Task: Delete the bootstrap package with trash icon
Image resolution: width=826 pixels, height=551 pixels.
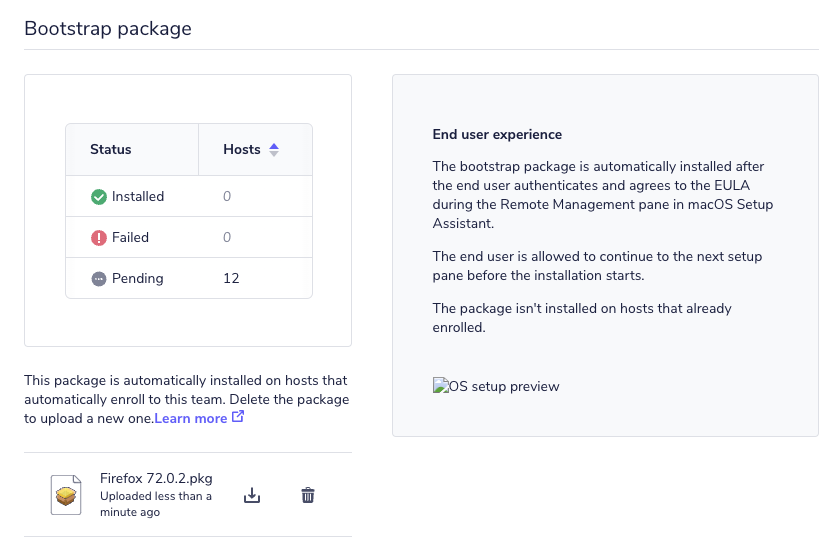Action: [x=308, y=495]
